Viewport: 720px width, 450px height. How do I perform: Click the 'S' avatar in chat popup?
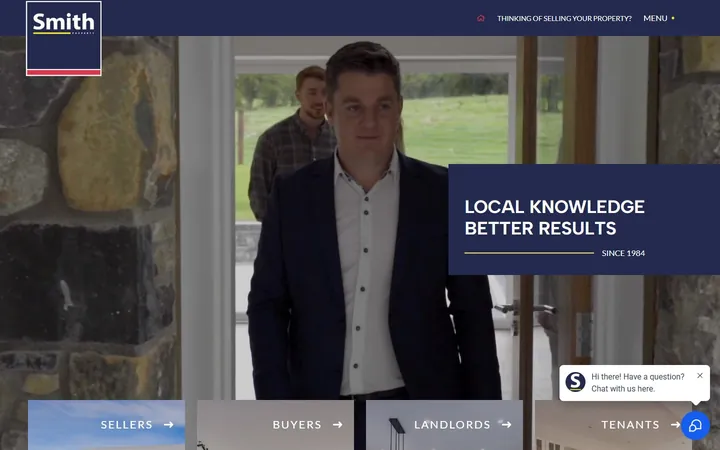pyautogui.click(x=575, y=382)
